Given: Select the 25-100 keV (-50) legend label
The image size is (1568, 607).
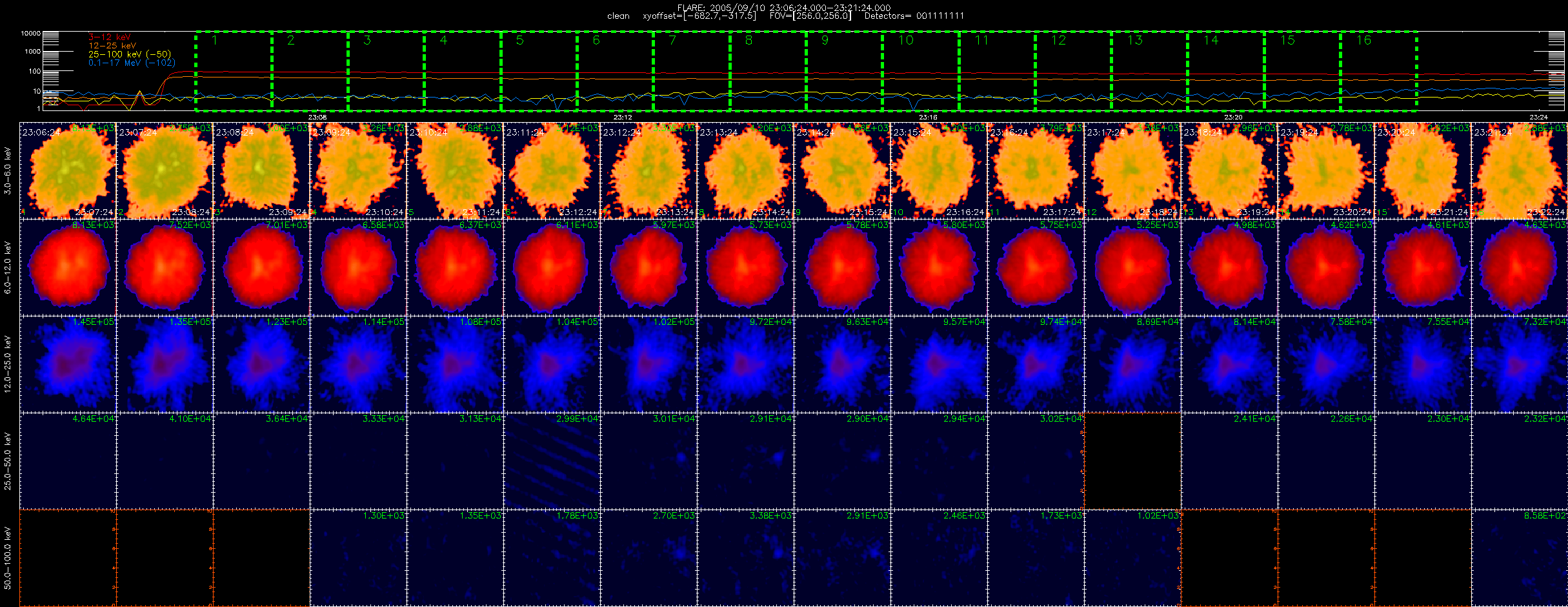Looking at the screenshot, I should pyautogui.click(x=130, y=54).
